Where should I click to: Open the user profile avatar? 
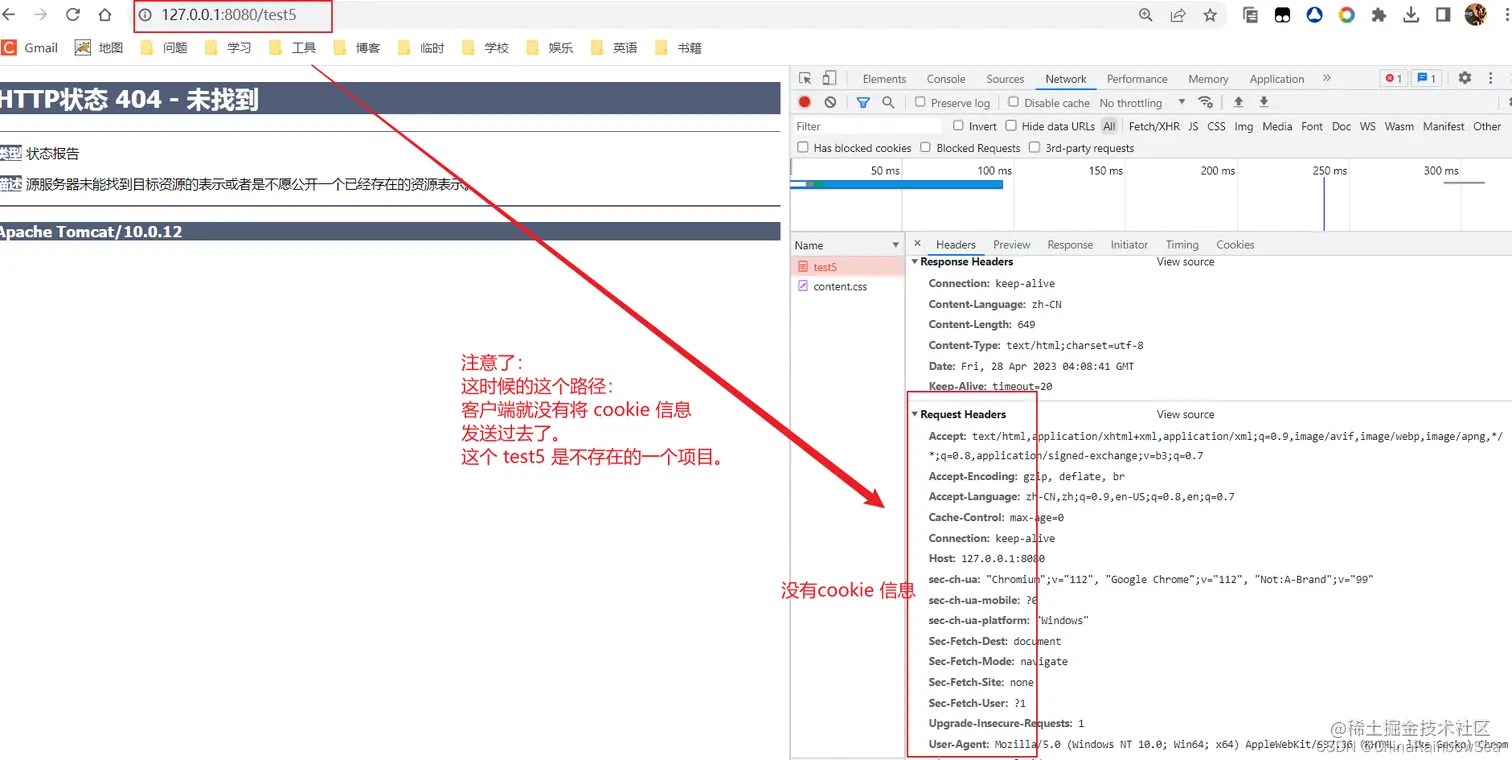(x=1475, y=14)
